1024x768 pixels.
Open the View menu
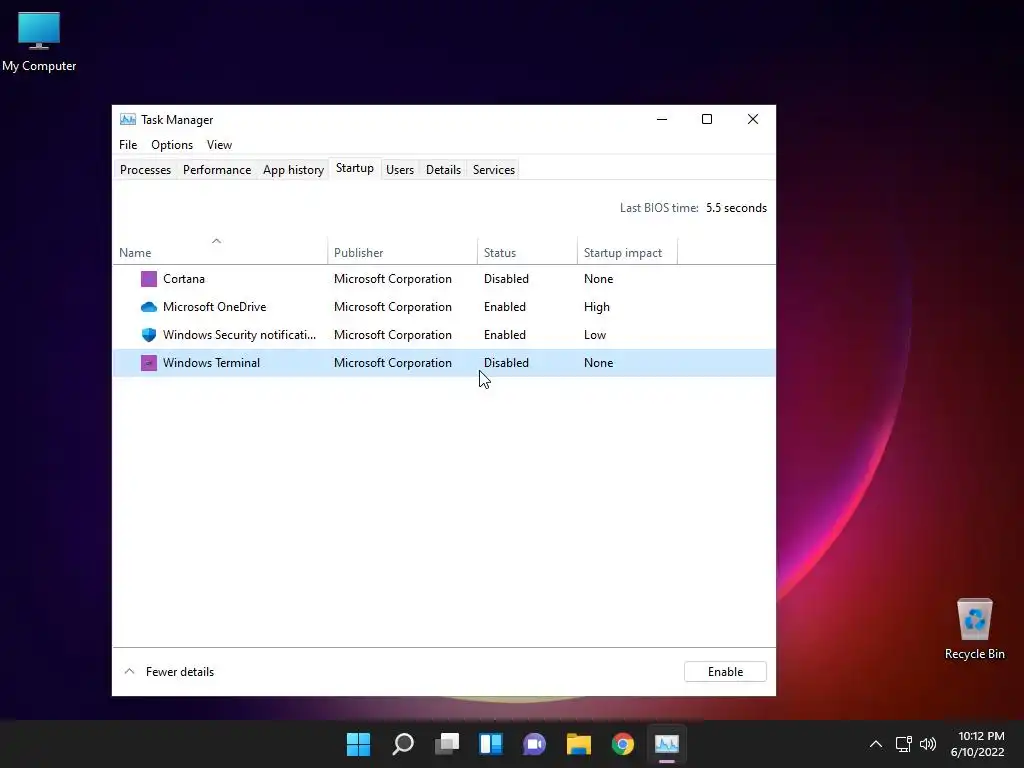click(x=219, y=145)
